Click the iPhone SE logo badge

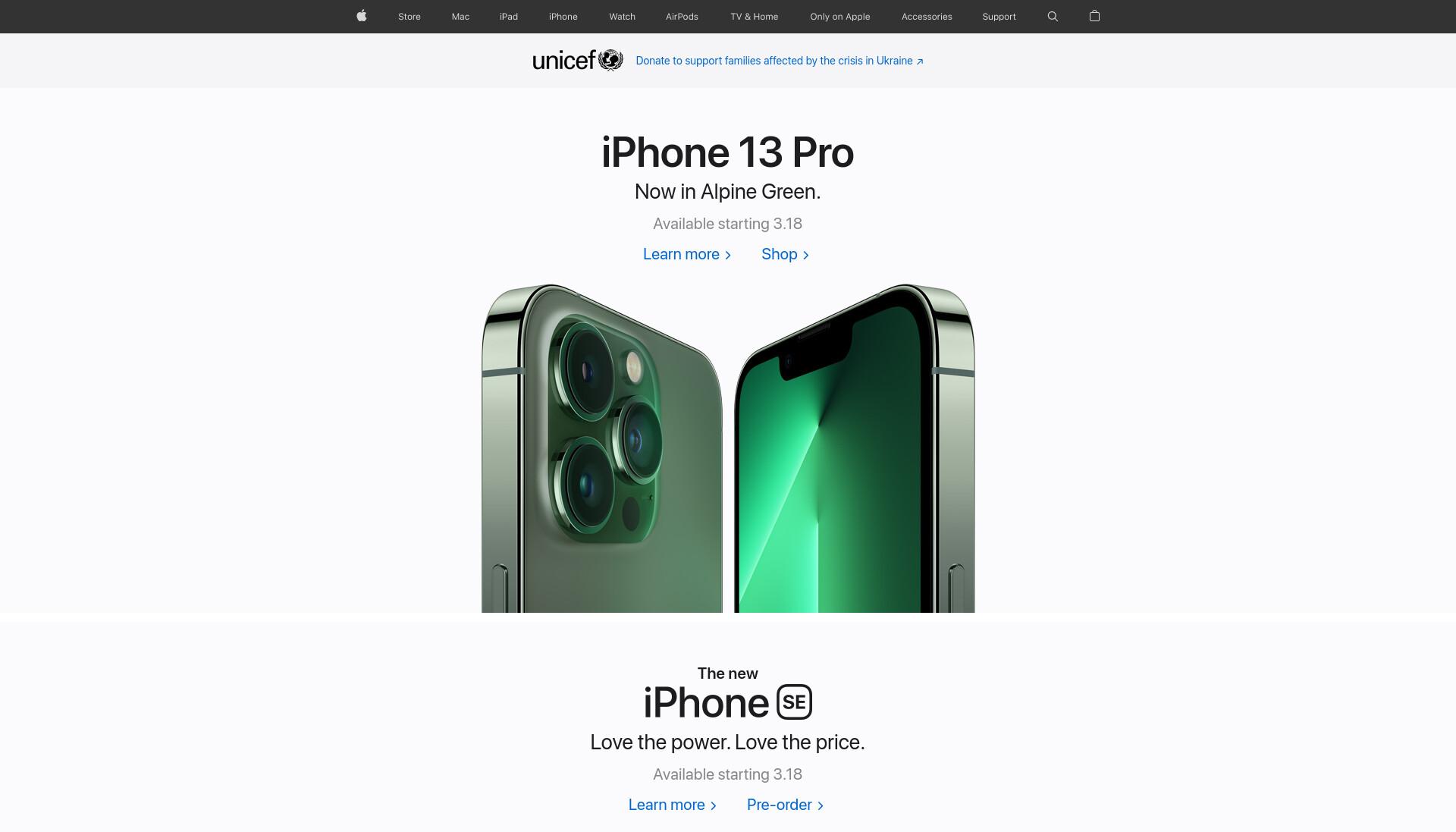[x=794, y=702]
